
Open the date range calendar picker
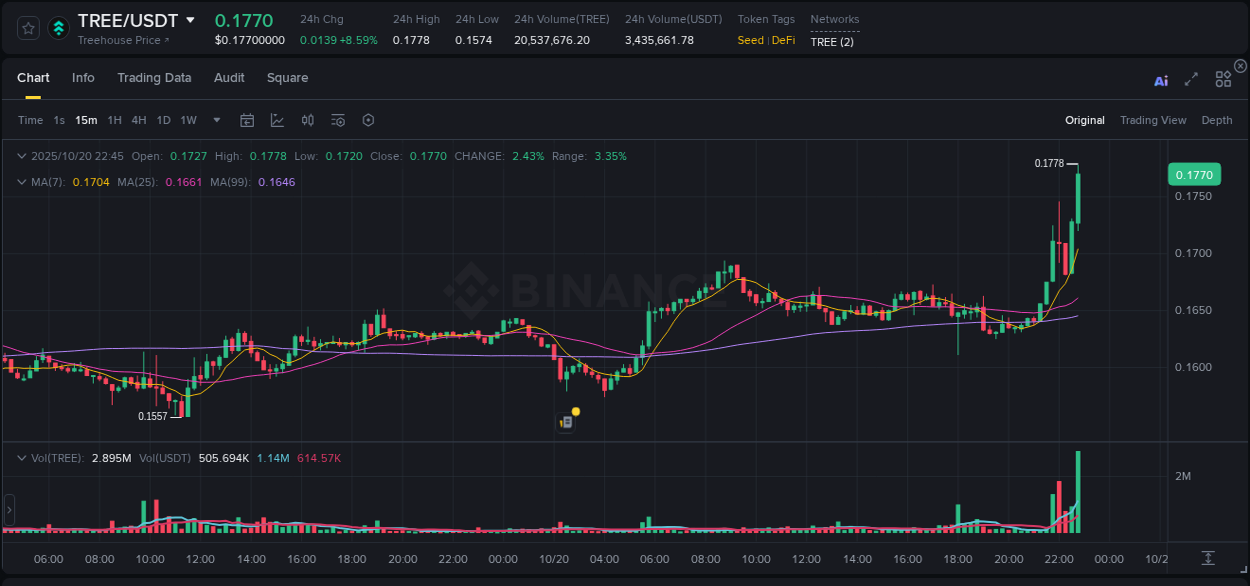[247, 120]
